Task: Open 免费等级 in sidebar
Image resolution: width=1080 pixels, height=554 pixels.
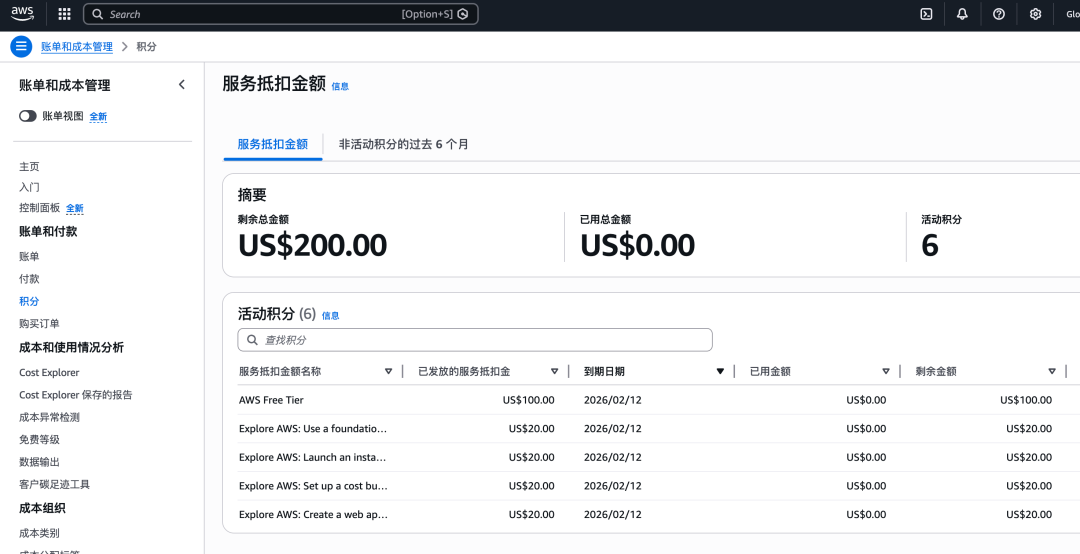Action: [x=40, y=439]
